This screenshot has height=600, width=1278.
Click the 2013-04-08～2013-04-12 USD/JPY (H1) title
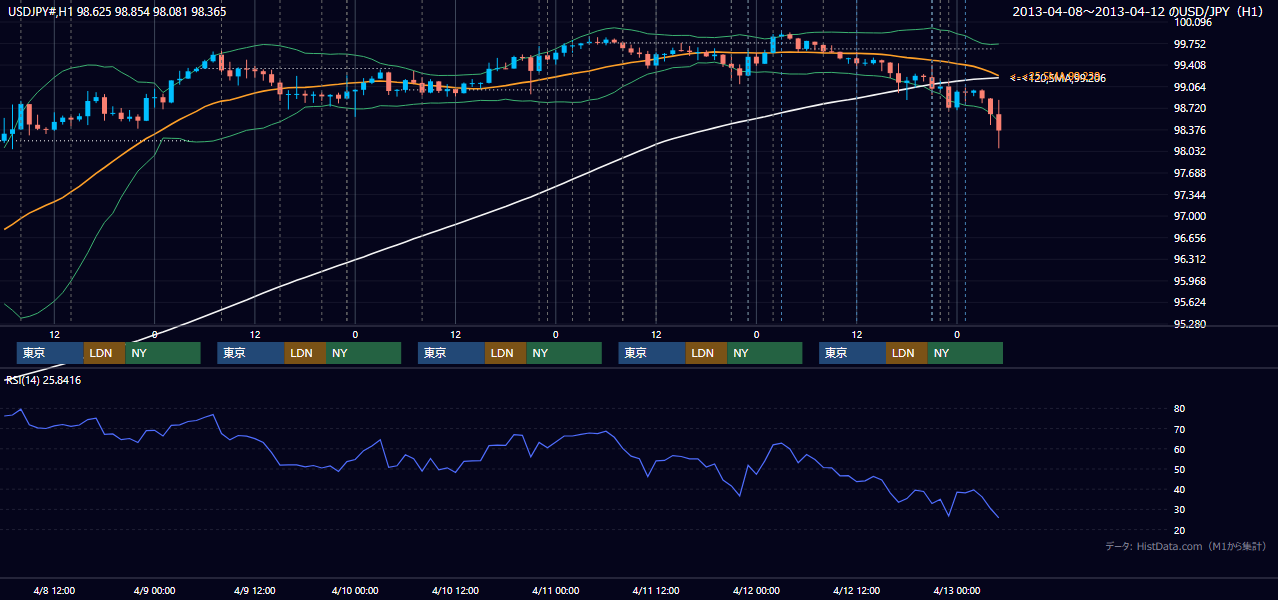pyautogui.click(x=1138, y=12)
